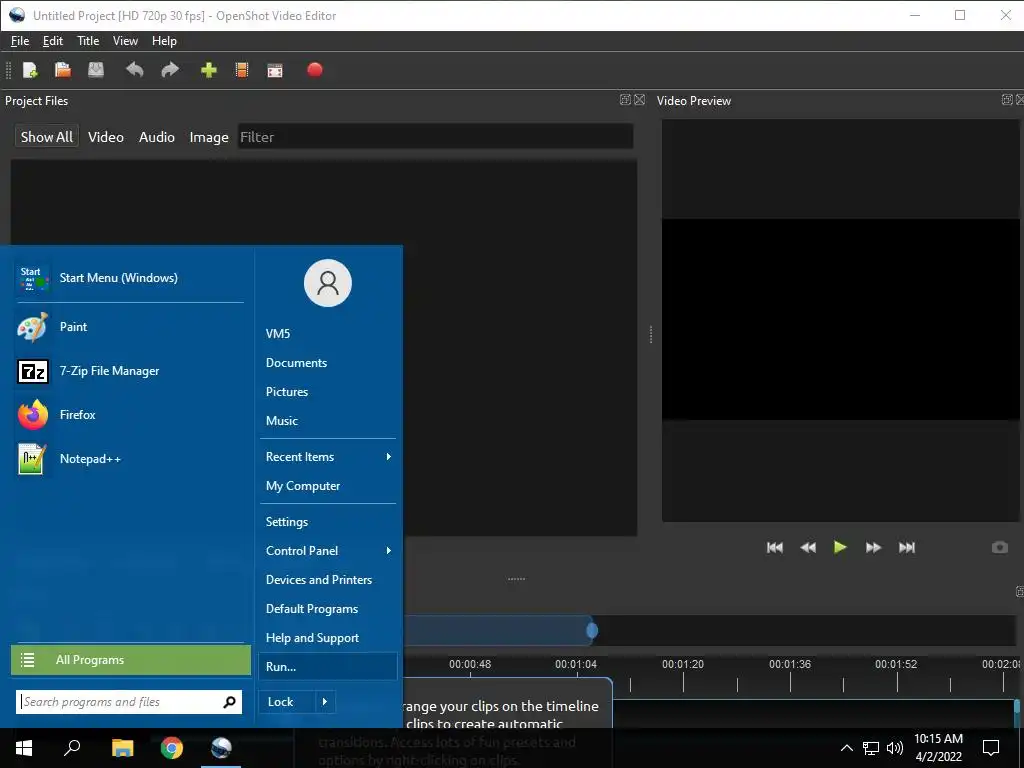Viewport: 1024px width, 768px height.
Task: Launch 7-Zip File Manager
Action: pos(130,371)
